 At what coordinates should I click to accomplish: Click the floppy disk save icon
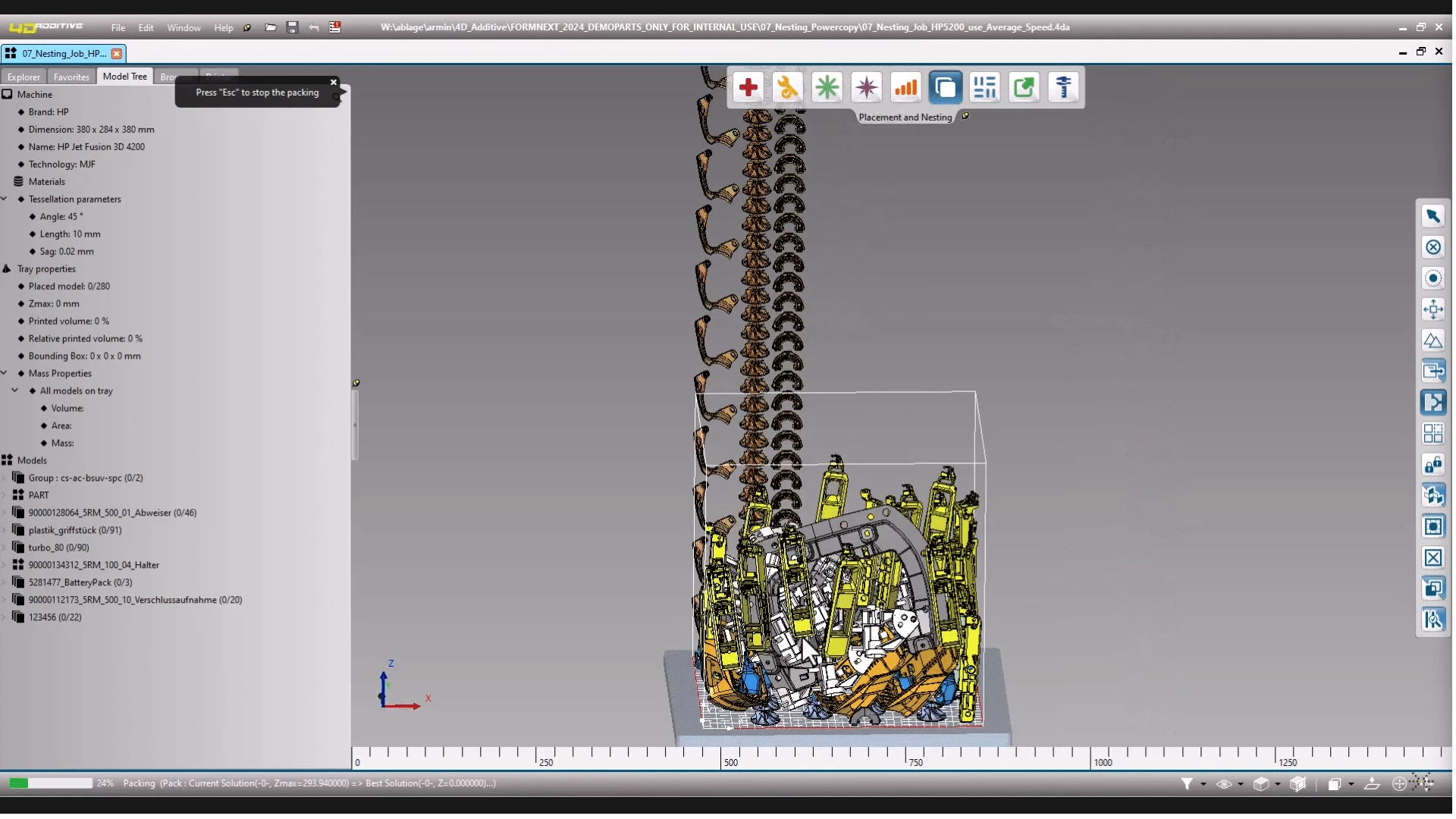[x=292, y=27]
